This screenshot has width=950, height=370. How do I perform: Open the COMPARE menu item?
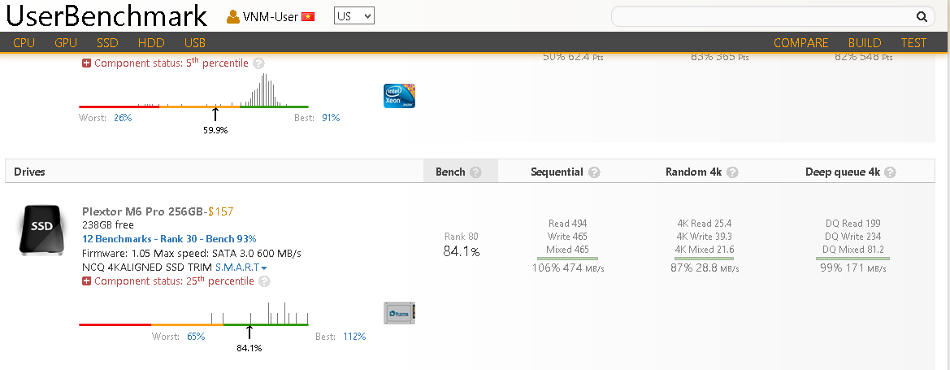801,43
